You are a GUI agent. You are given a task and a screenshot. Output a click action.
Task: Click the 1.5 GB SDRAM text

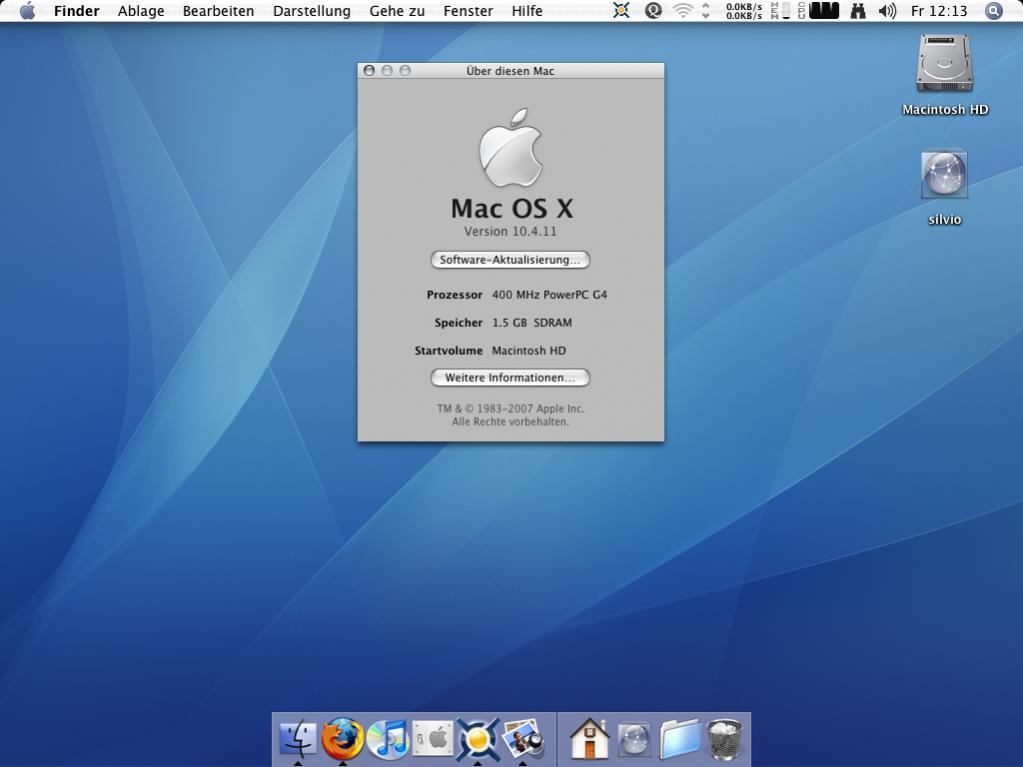click(x=532, y=323)
